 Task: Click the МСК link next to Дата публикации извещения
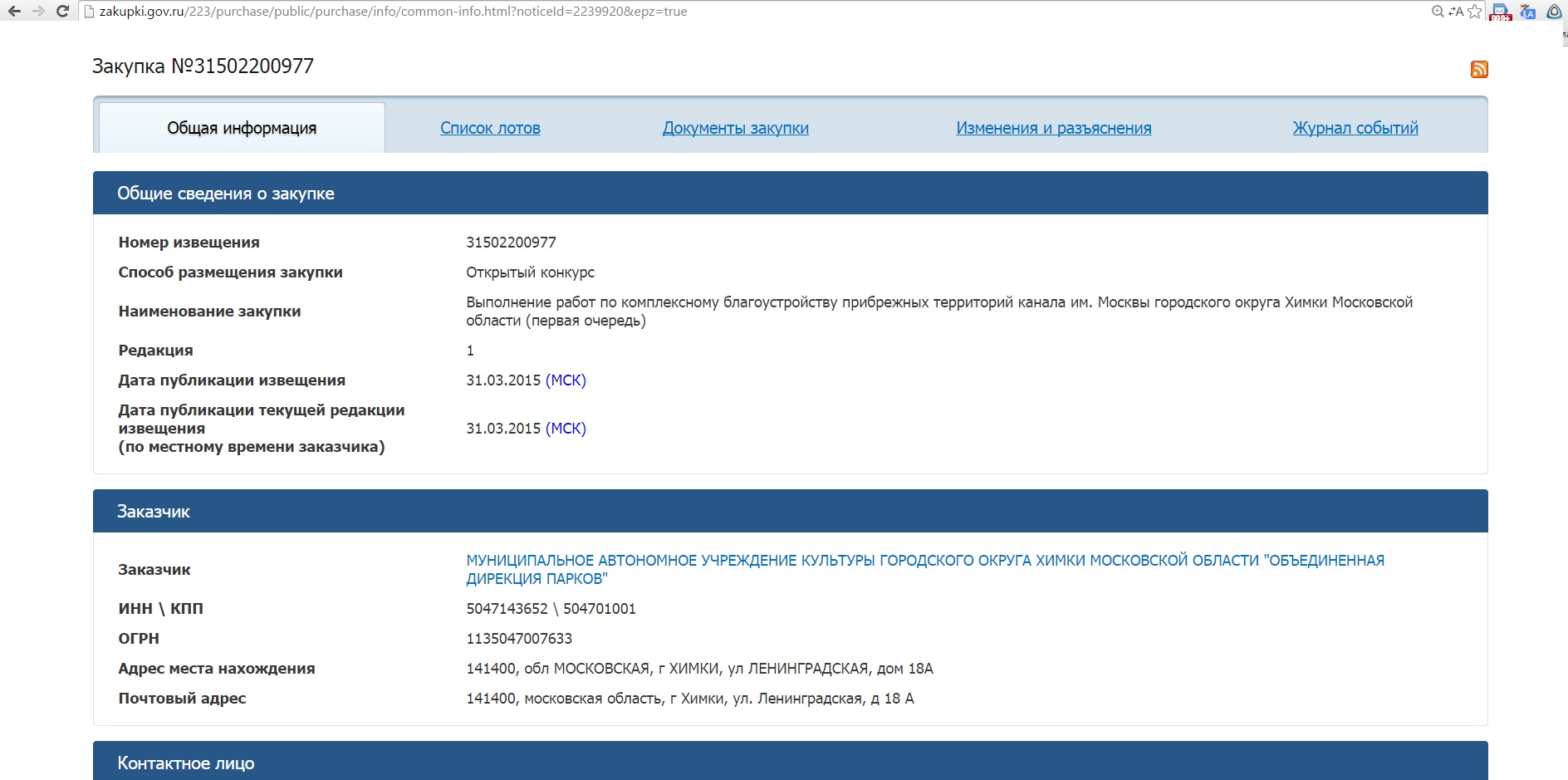(x=566, y=380)
